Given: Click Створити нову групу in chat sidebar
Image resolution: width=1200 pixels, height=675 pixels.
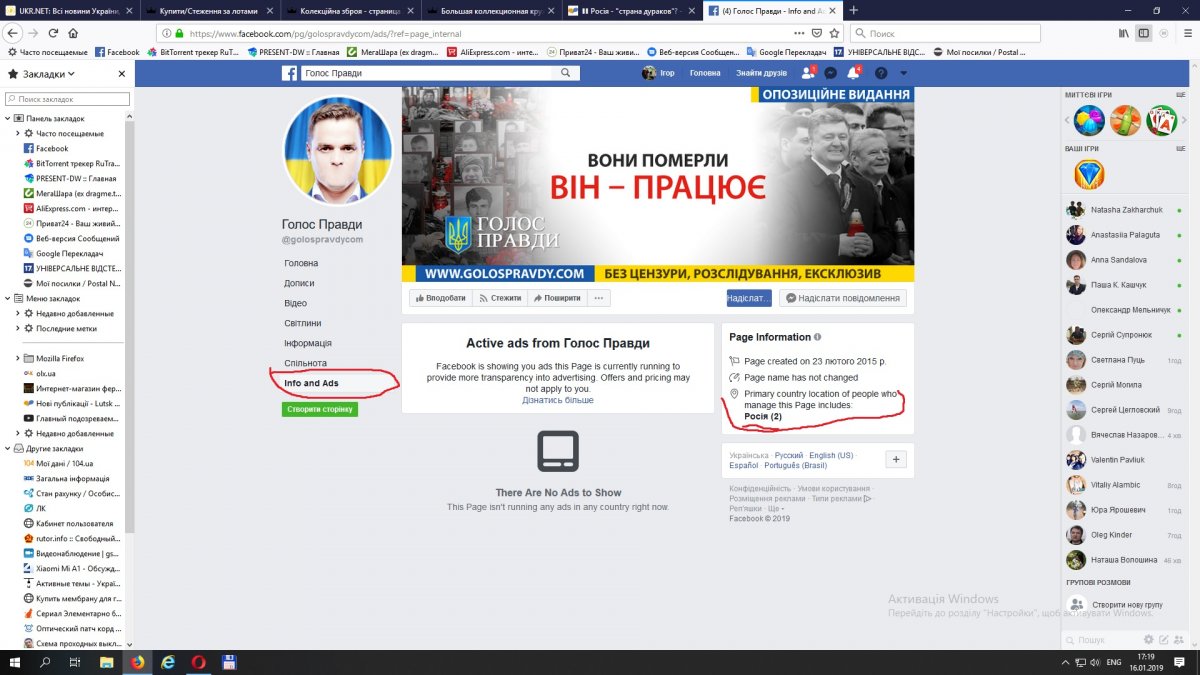Looking at the screenshot, I should click(x=1126, y=605).
